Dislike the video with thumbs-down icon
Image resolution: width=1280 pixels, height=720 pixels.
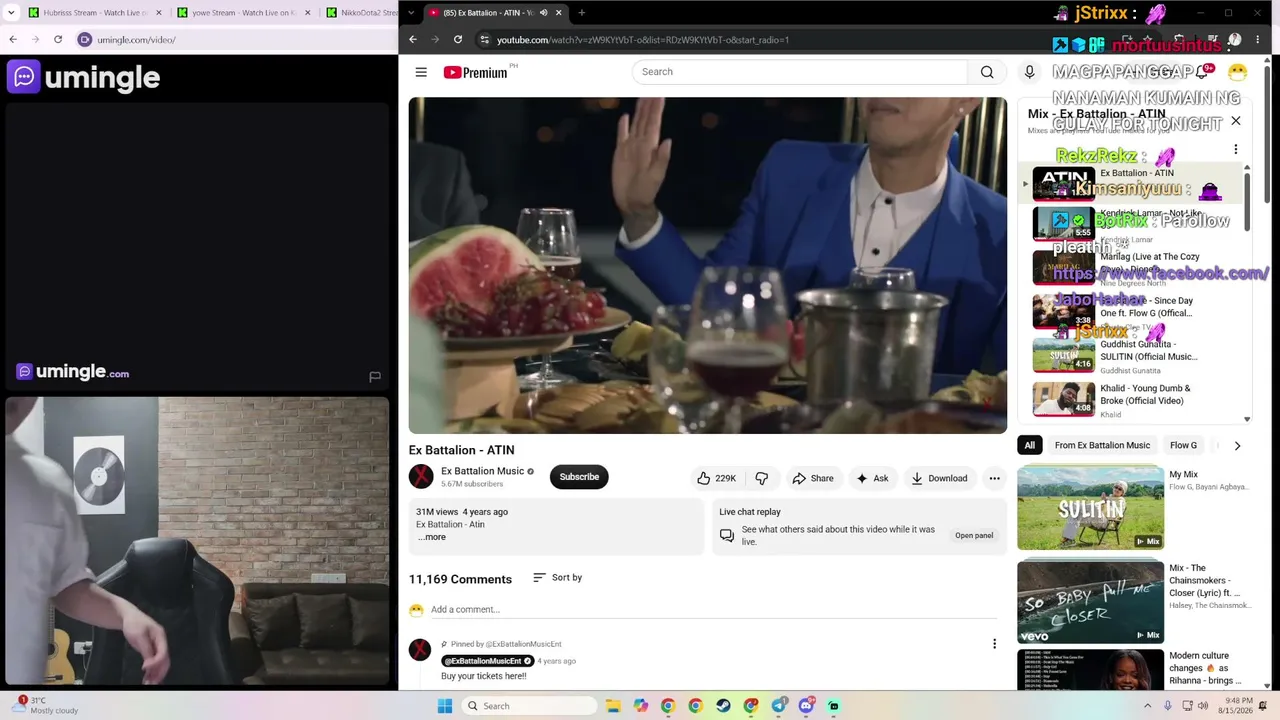pyautogui.click(x=762, y=478)
